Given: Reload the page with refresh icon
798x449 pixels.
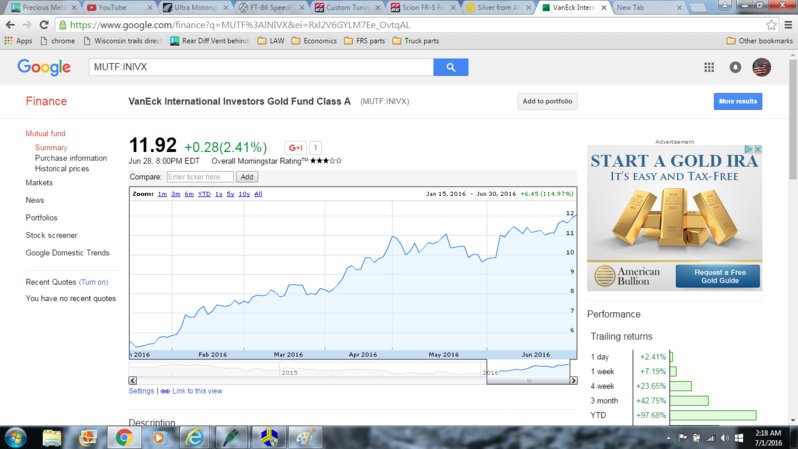Looking at the screenshot, I should click(x=44, y=25).
